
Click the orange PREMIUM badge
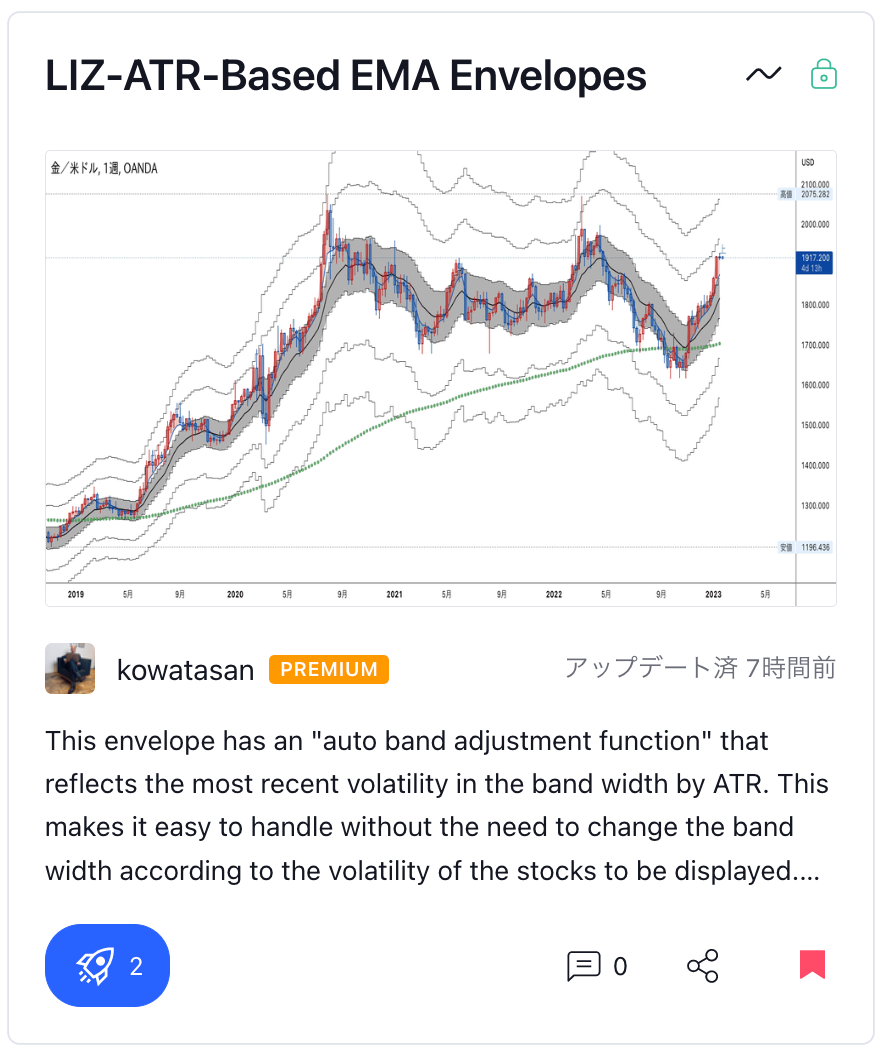(x=329, y=669)
